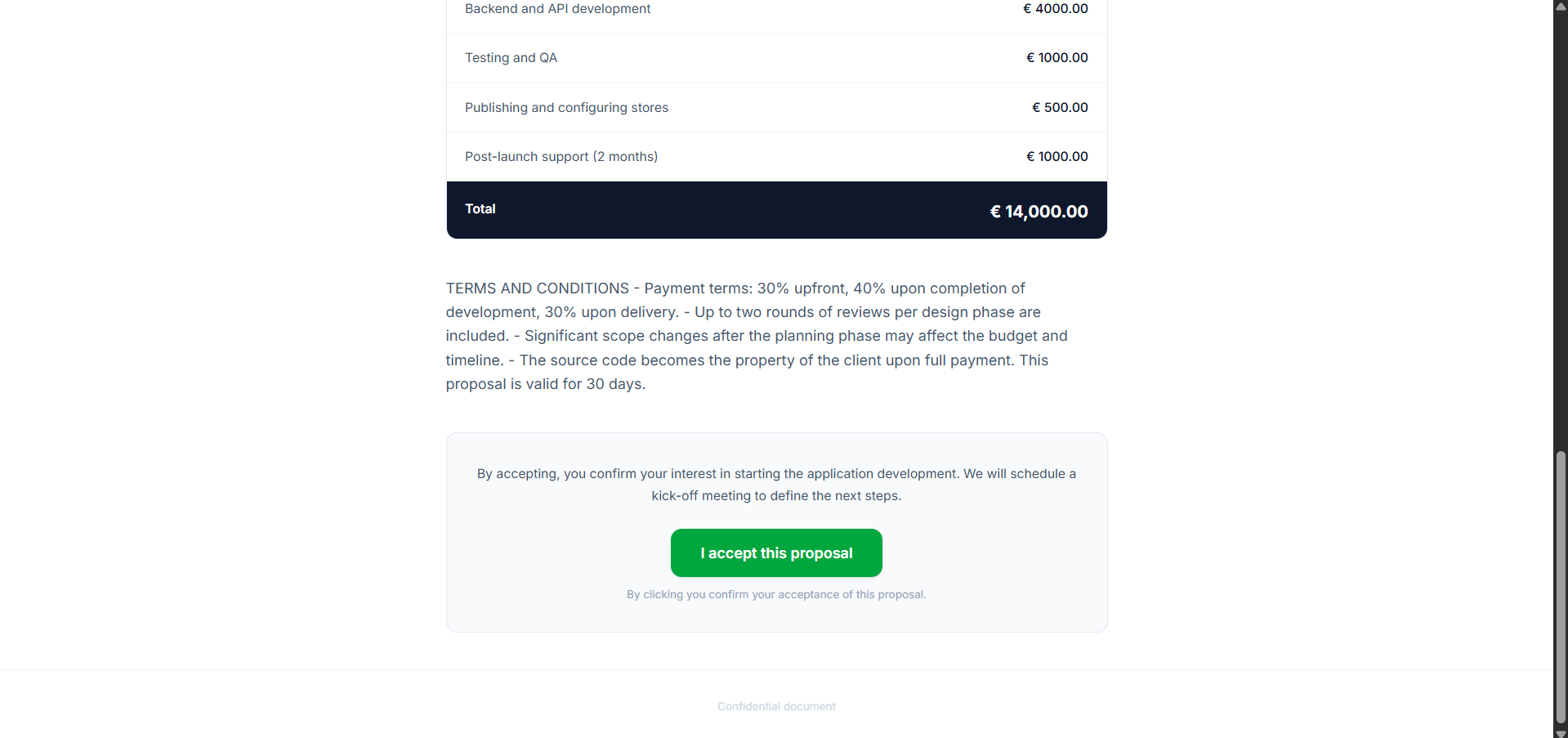This screenshot has width=1568, height=738.
Task: Select the acceptance panel area
Action: pyautogui.click(x=775, y=532)
